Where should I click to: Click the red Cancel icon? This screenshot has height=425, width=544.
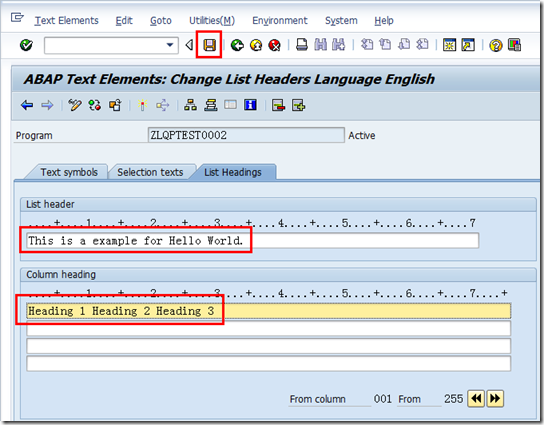pos(274,45)
